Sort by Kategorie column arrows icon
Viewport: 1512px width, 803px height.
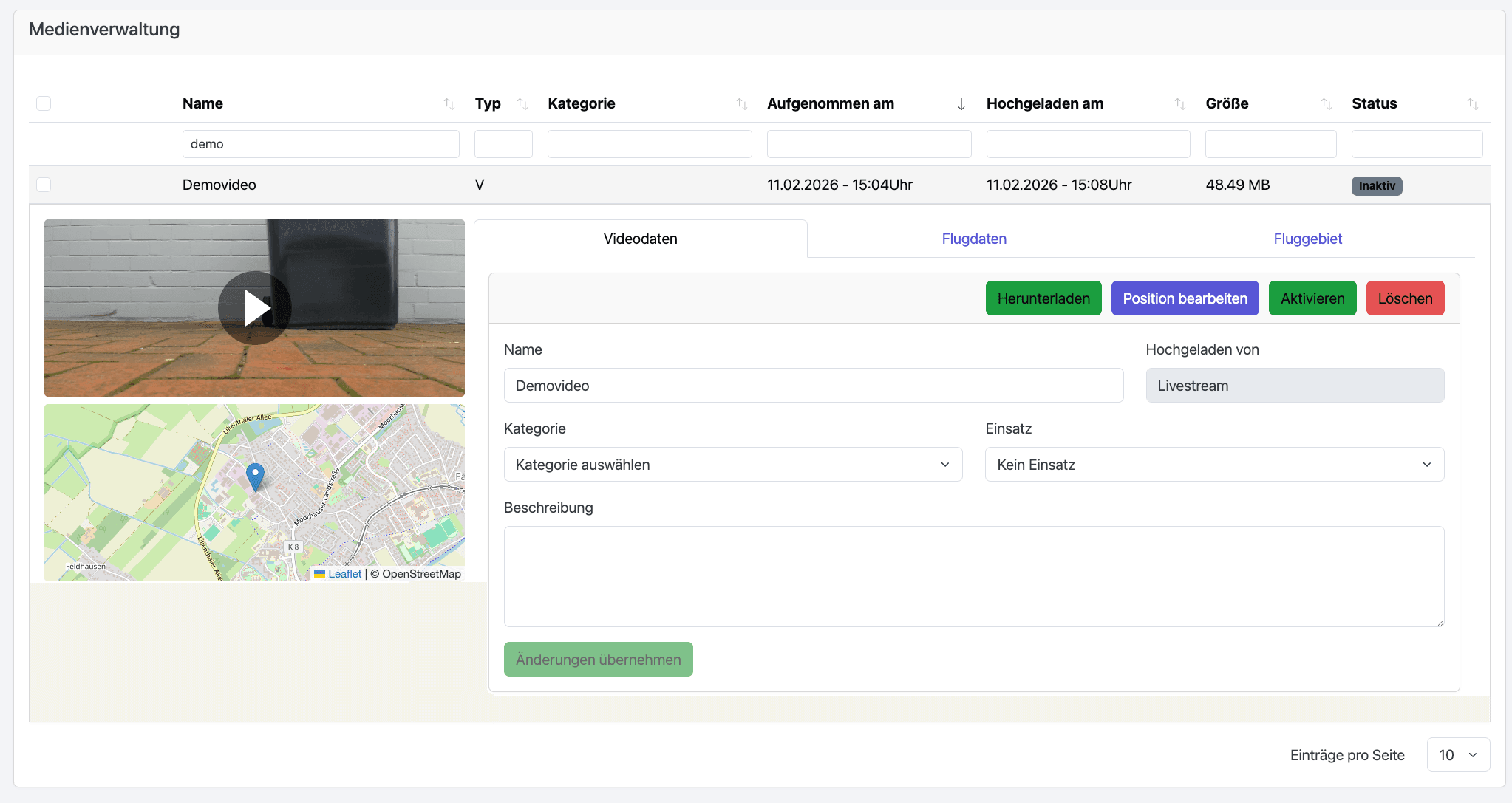click(741, 104)
